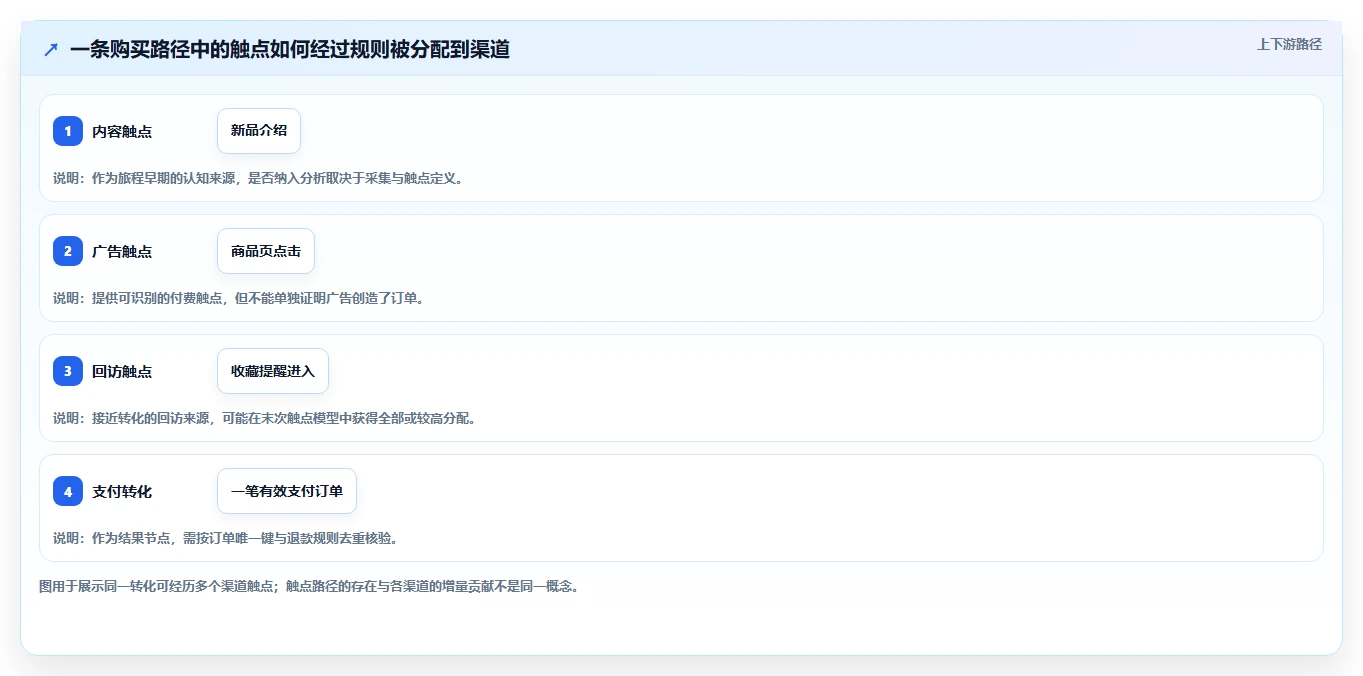Click the 新品介绍 chip
Viewport: 1363px width, 676px height.
(x=259, y=131)
